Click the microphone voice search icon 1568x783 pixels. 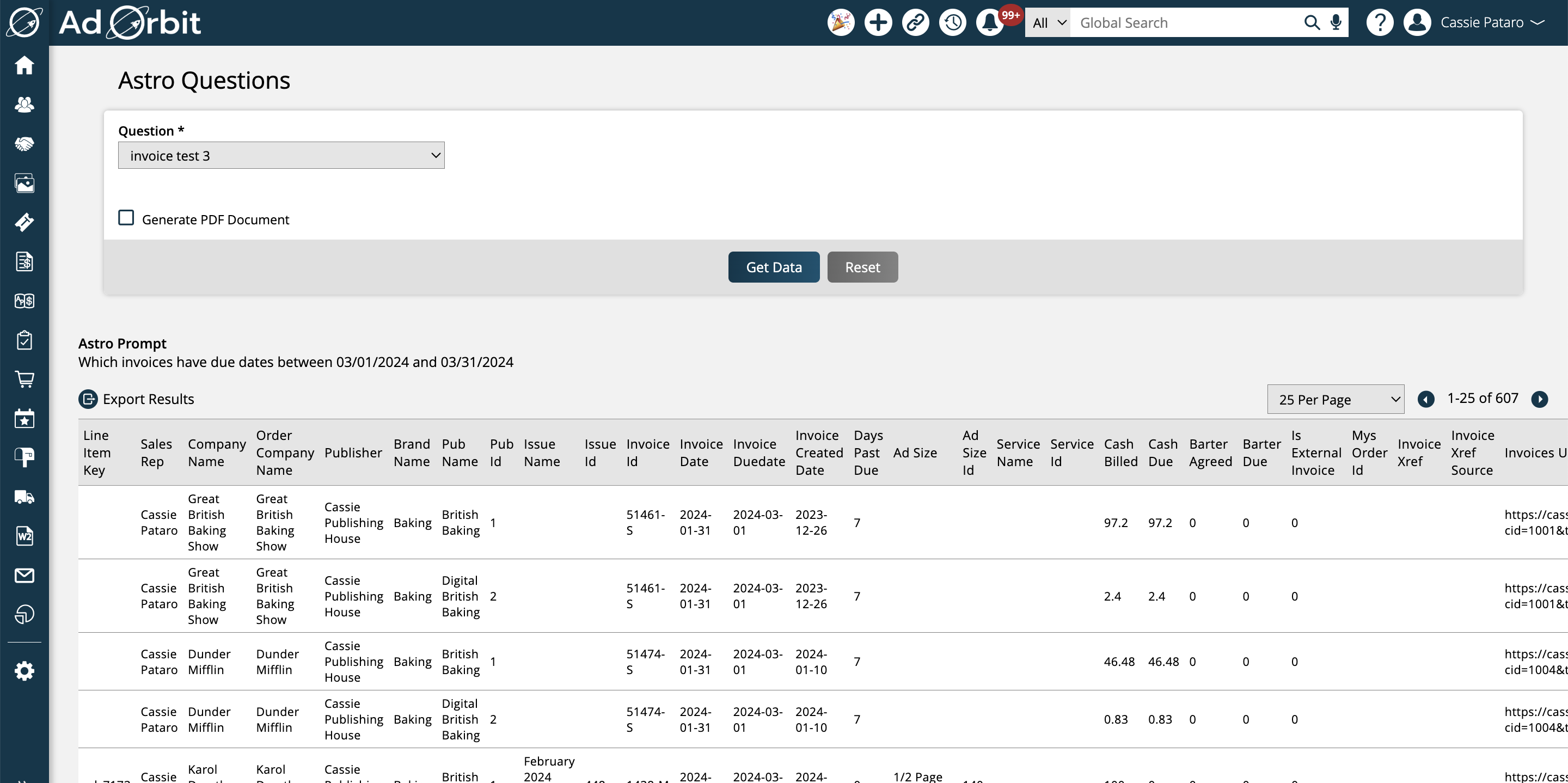tap(1336, 22)
